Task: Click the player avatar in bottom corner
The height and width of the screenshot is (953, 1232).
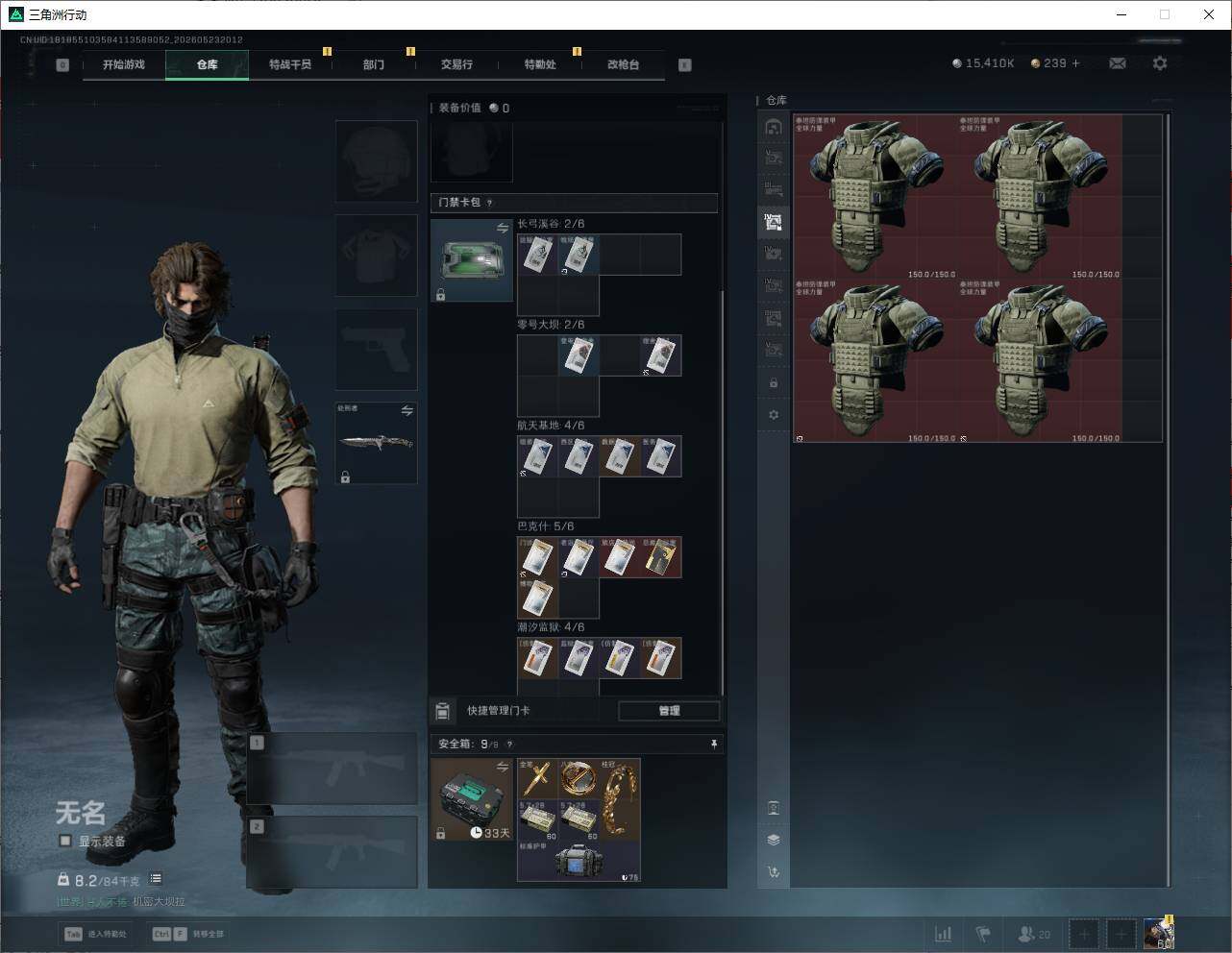Action: click(1159, 933)
